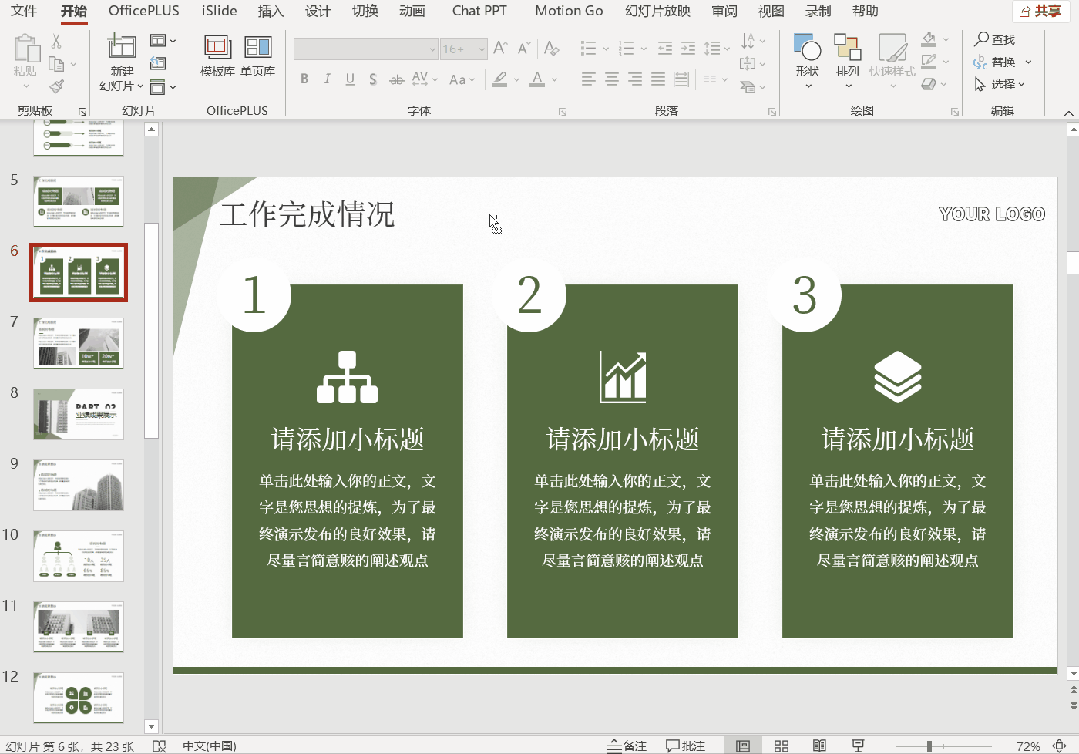
Task: Click the zoom slider handle
Action: [929, 746]
